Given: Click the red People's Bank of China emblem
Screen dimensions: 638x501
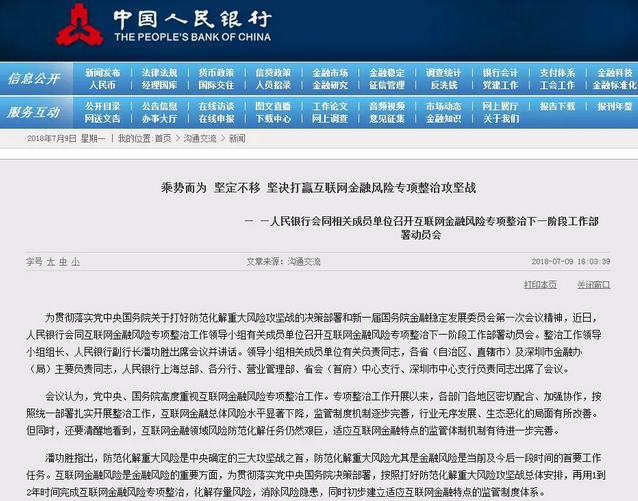Looking at the screenshot, I should [79, 24].
